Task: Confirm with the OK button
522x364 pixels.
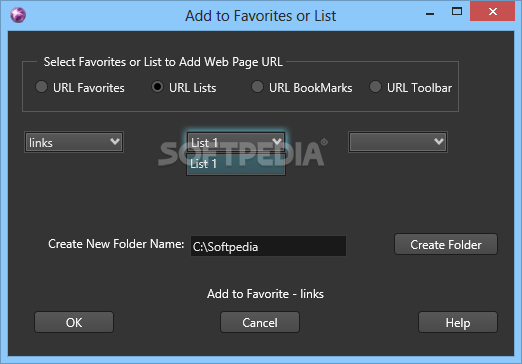Action: point(74,322)
